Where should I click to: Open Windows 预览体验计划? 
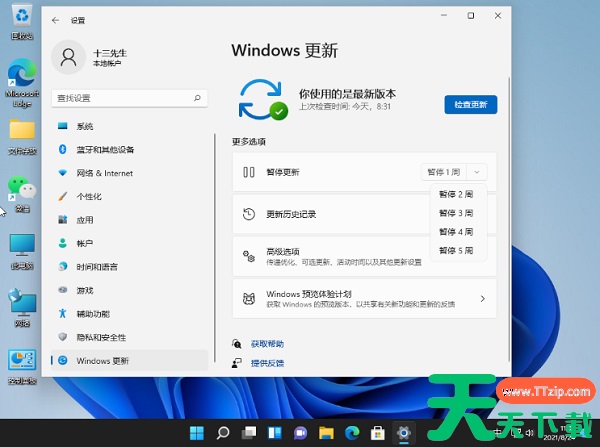click(x=364, y=299)
